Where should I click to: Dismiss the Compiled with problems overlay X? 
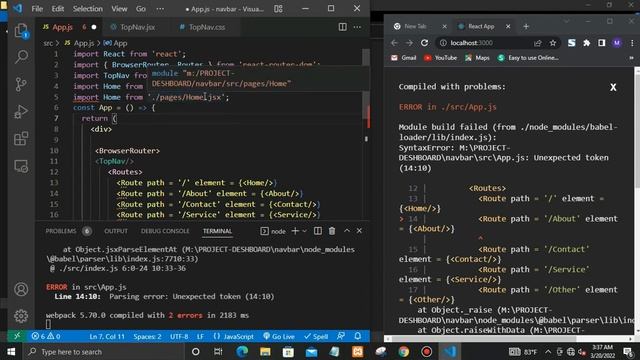613,87
